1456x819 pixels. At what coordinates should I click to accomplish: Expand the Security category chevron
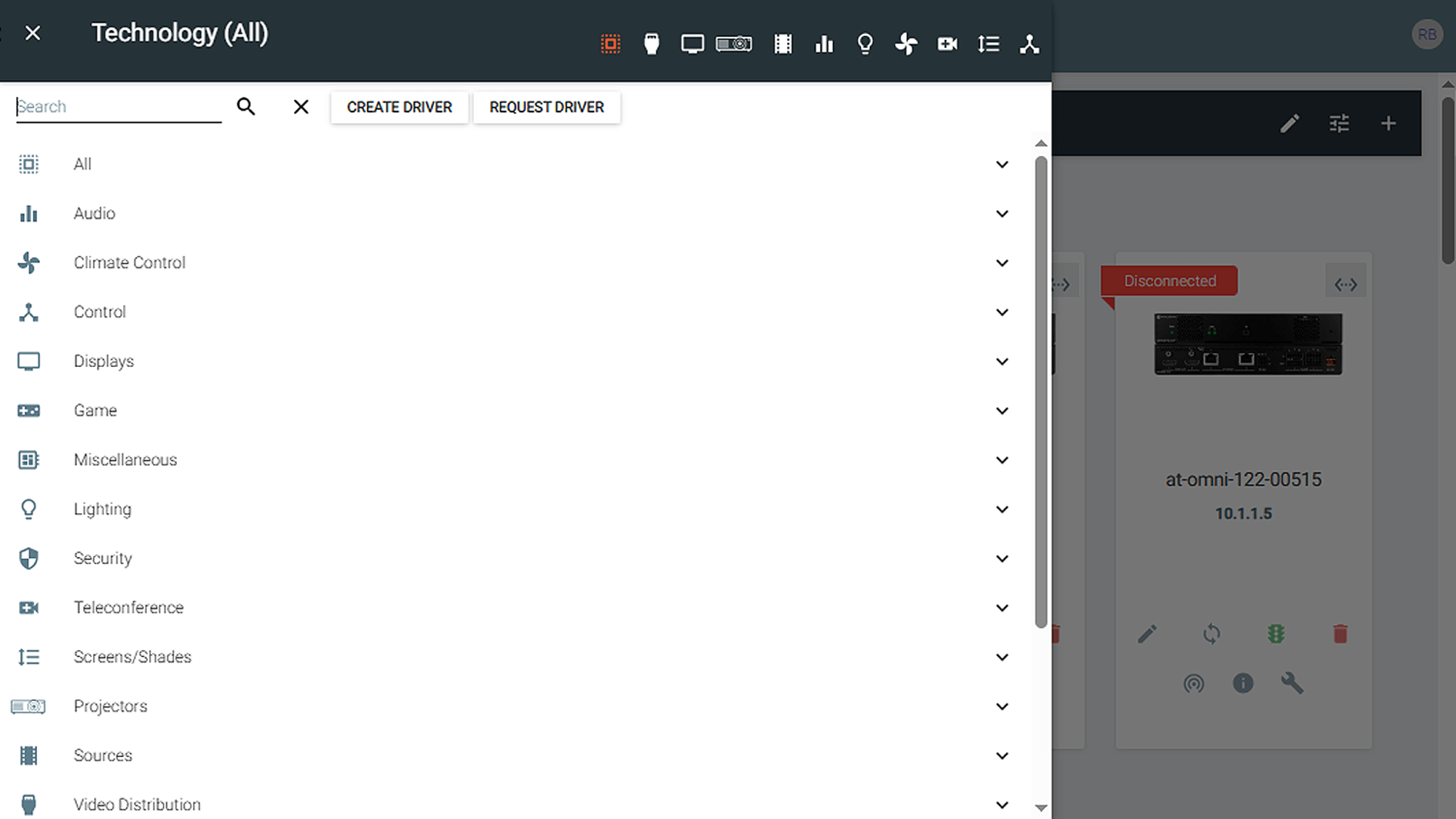click(x=1002, y=558)
